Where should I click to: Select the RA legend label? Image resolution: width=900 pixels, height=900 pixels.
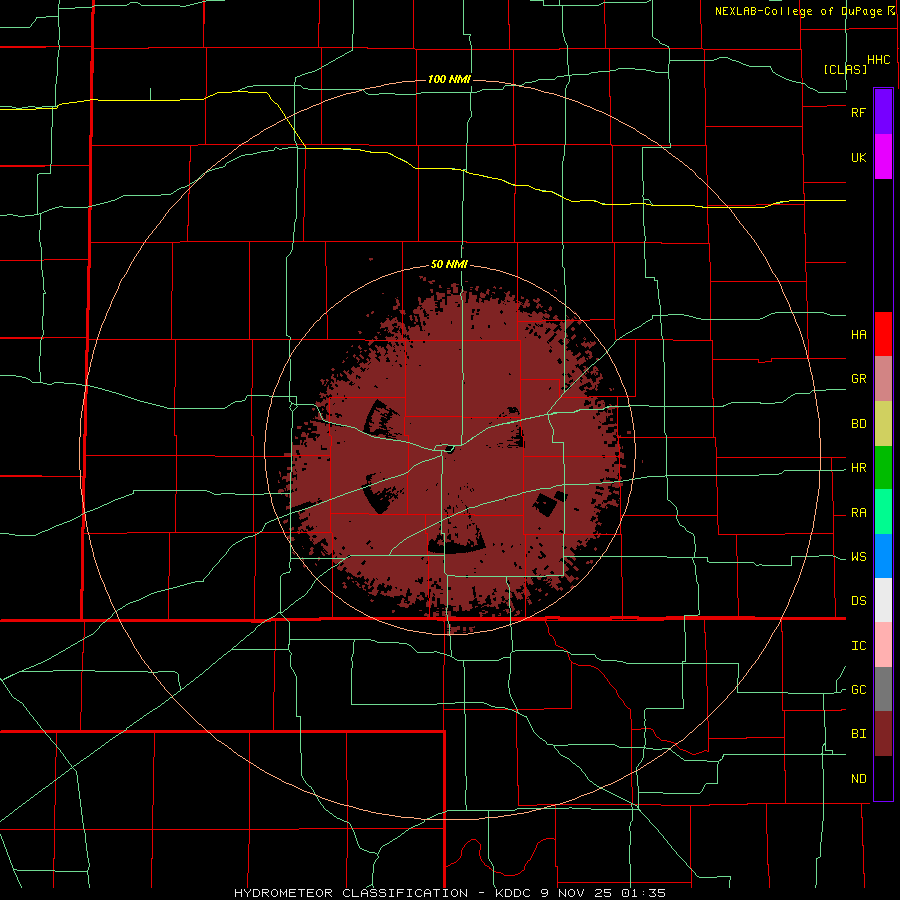[x=858, y=513]
